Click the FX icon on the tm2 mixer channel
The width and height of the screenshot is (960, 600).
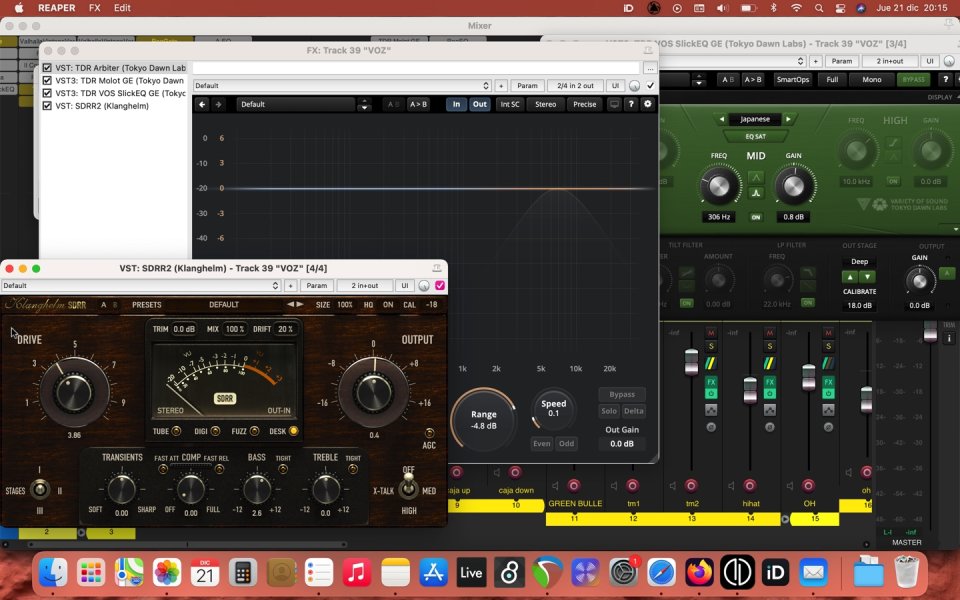point(710,382)
